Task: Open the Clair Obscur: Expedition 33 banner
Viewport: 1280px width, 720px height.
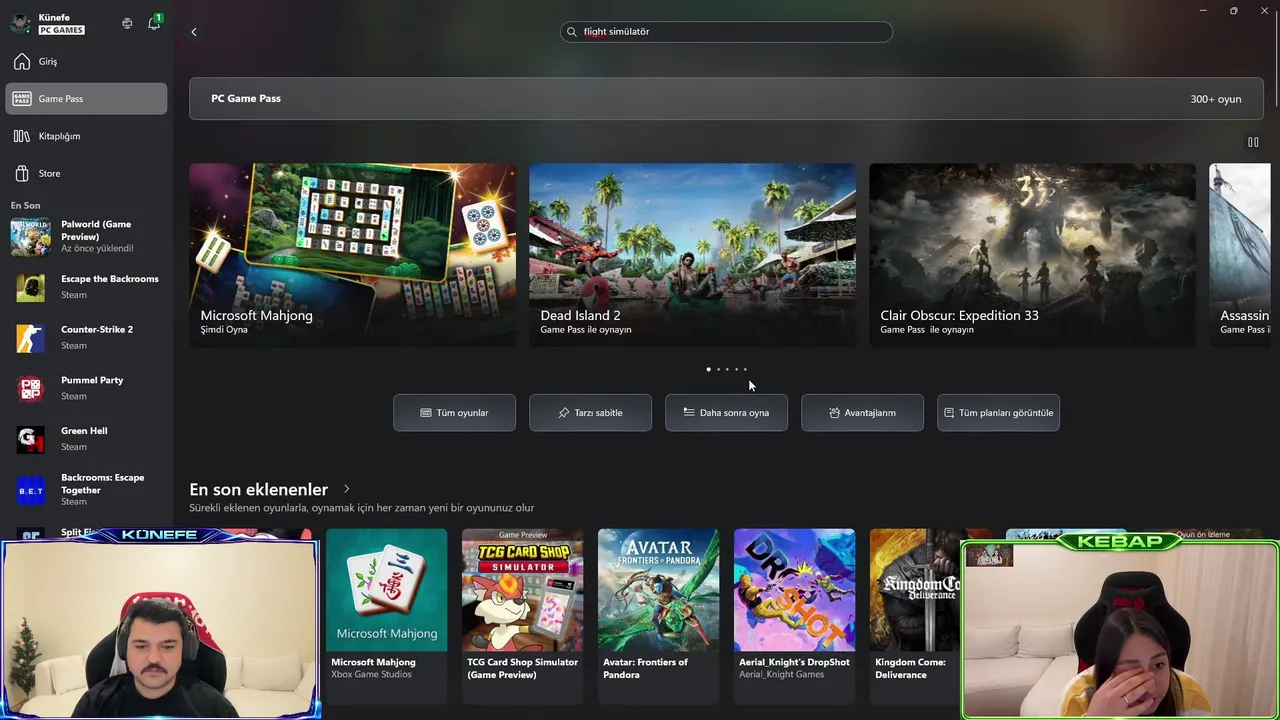Action: pyautogui.click(x=1032, y=255)
